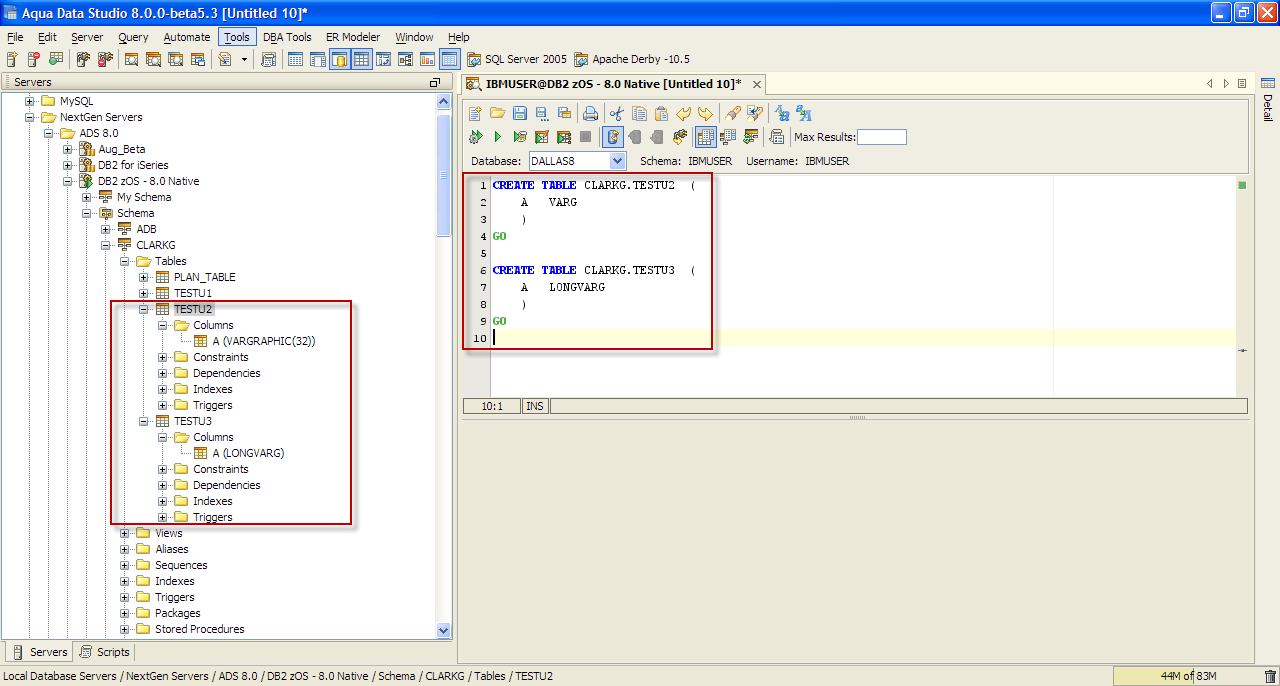The width and height of the screenshot is (1280, 686).
Task: Toggle the auto-commit database icon
Action: (x=615, y=136)
